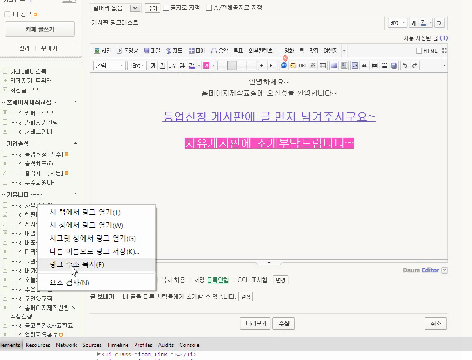Click the table insert icon in toolbar

point(323,65)
